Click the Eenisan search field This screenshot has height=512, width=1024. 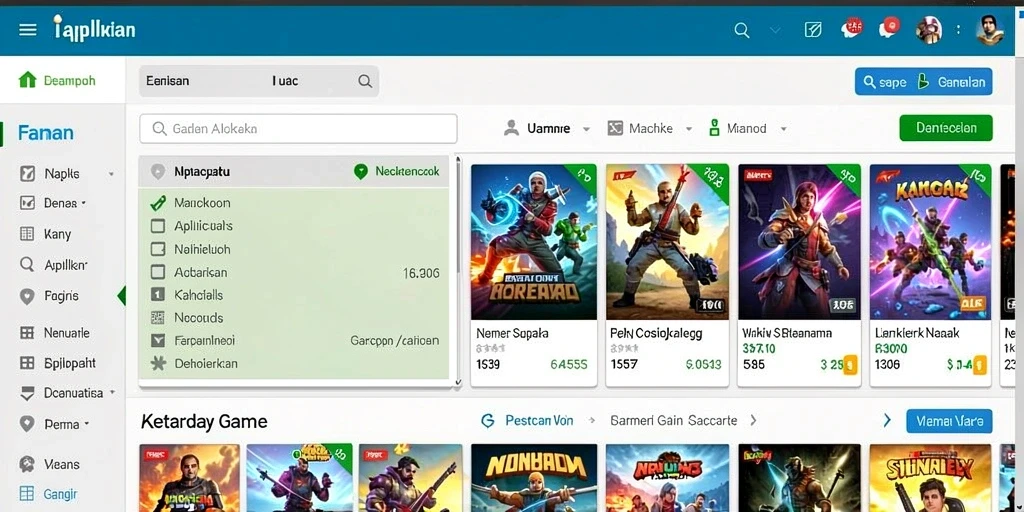tap(259, 81)
